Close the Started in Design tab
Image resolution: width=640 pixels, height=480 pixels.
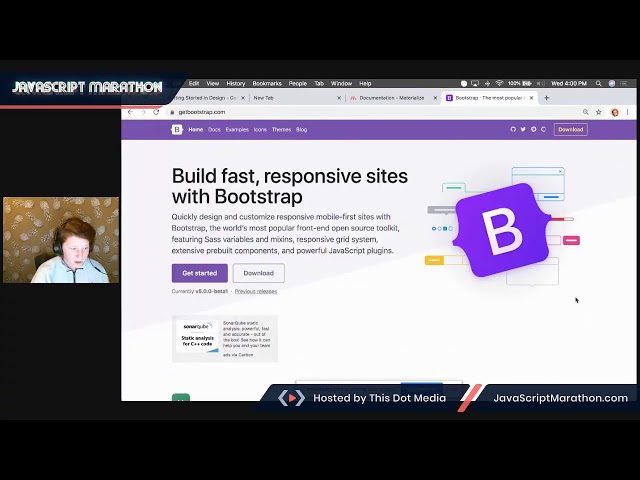pyautogui.click(x=243, y=98)
